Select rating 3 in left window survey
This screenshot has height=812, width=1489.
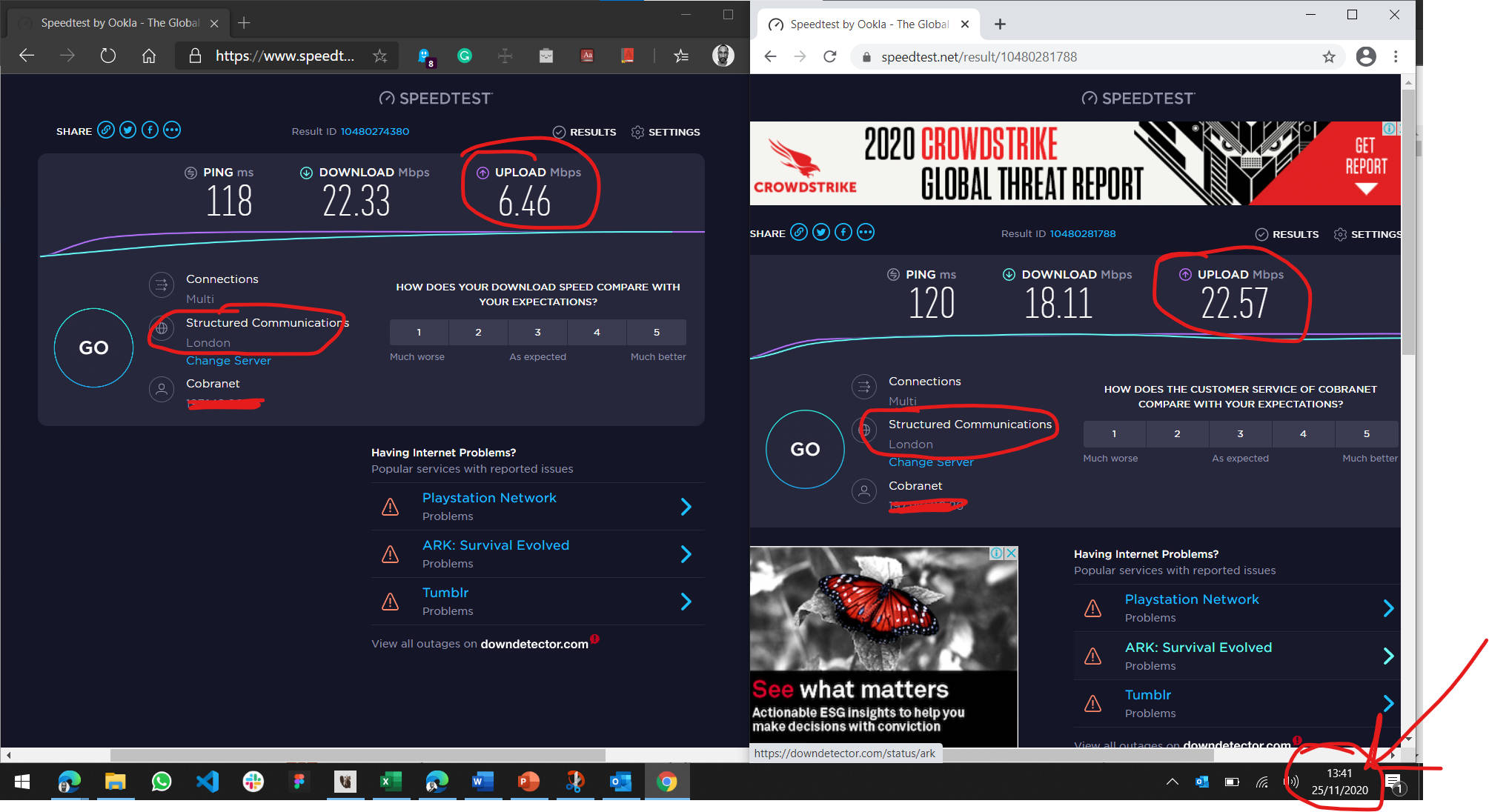click(x=537, y=332)
